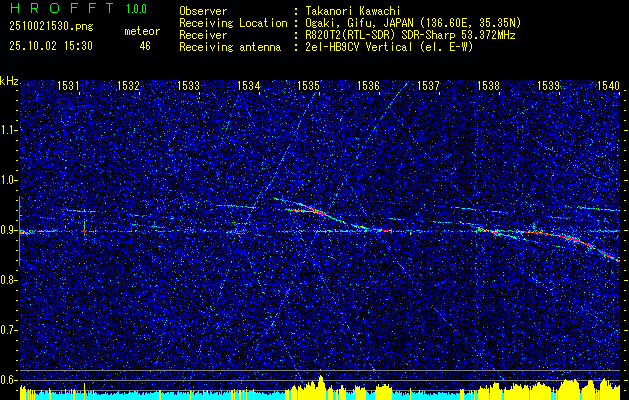Click the 'Observer' field label
Image resolution: width=629 pixels, height=400 pixels.
click(x=203, y=11)
